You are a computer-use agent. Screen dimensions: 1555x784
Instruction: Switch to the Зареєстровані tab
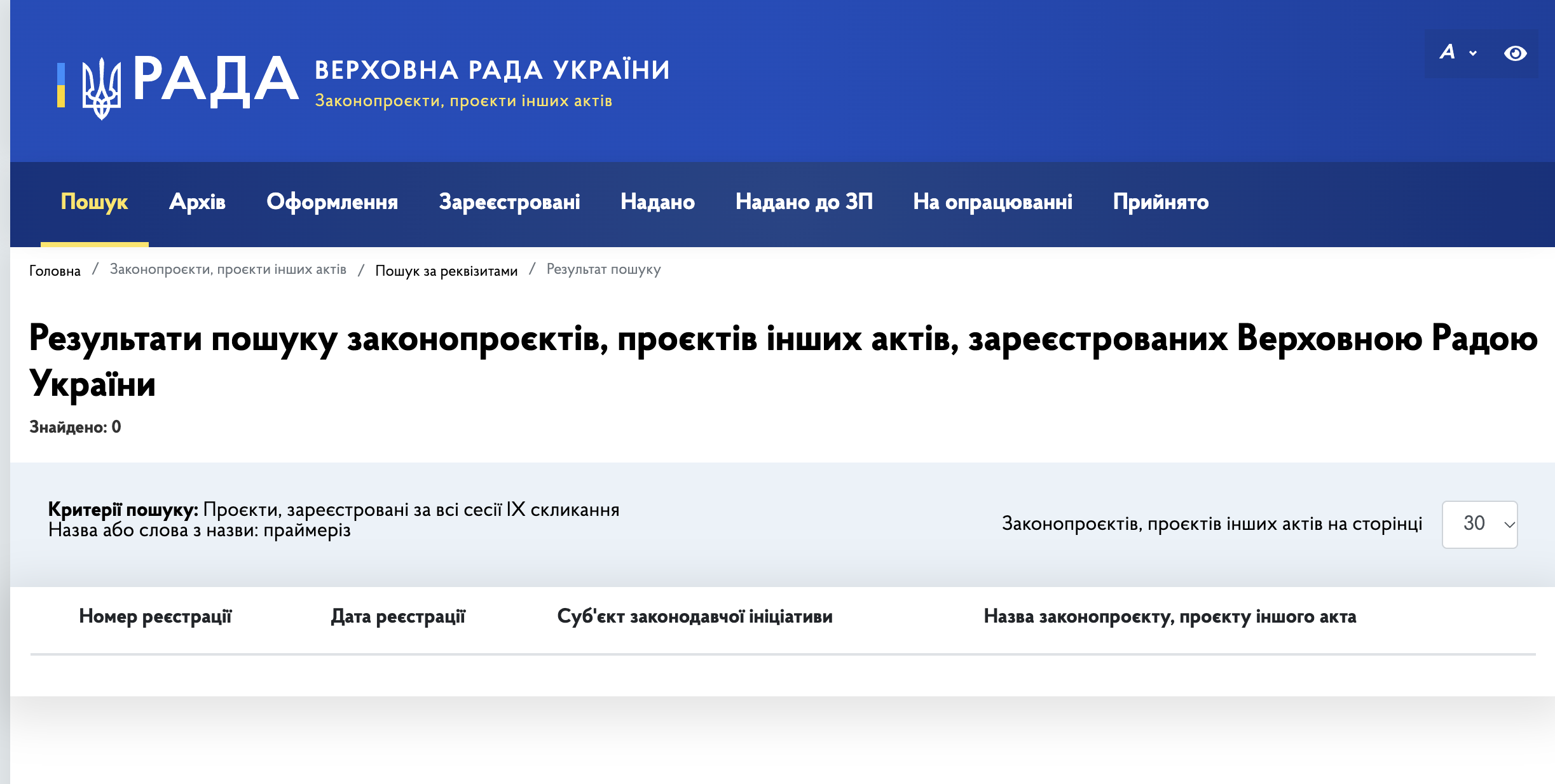(509, 202)
